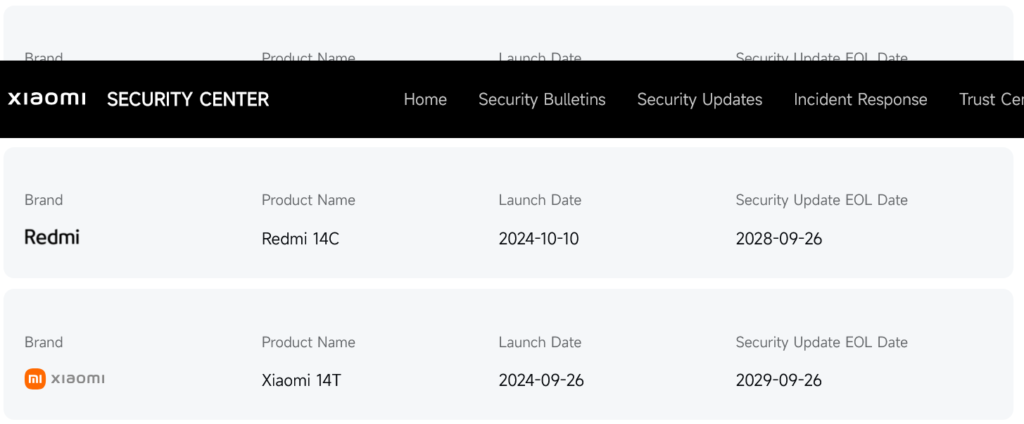This screenshot has height=424, width=1024.
Task: Click Product Name label in Xiaomi 14T card
Action: 308,342
